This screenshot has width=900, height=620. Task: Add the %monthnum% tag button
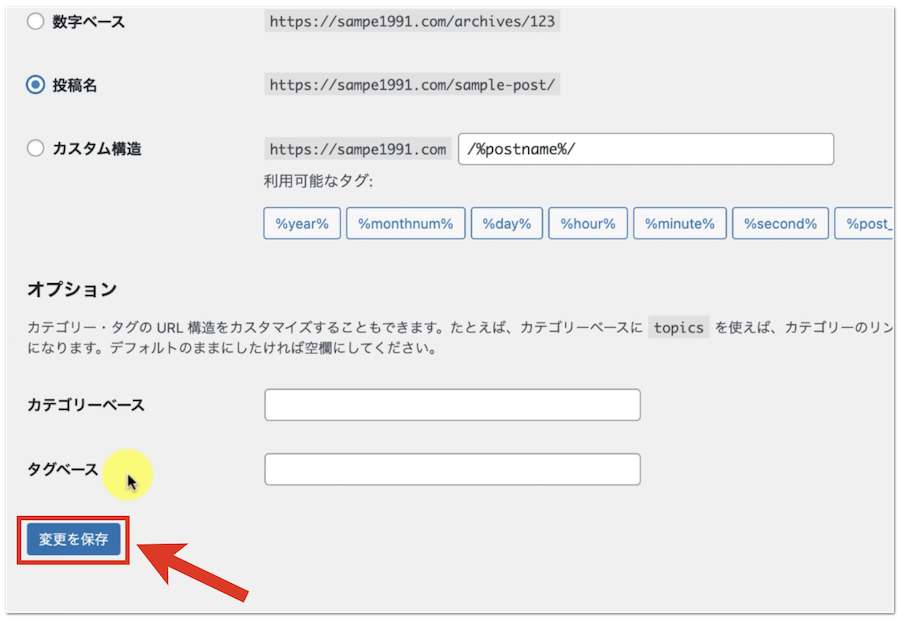(406, 224)
